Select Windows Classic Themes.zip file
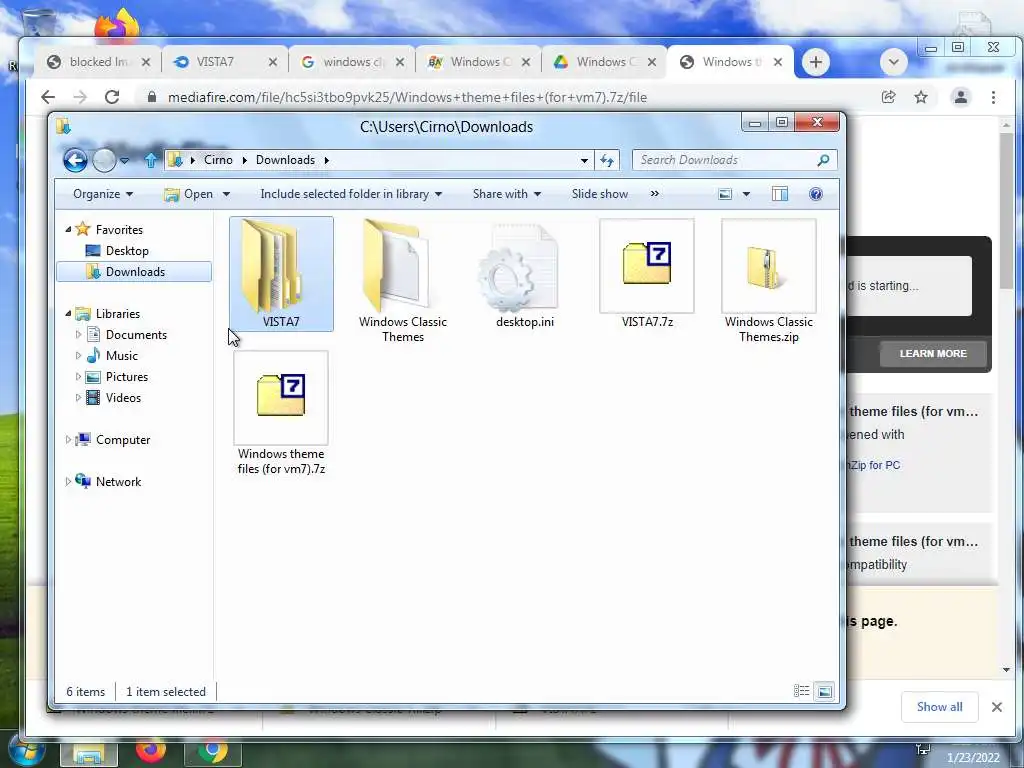Image resolution: width=1024 pixels, height=768 pixels. coord(769,281)
